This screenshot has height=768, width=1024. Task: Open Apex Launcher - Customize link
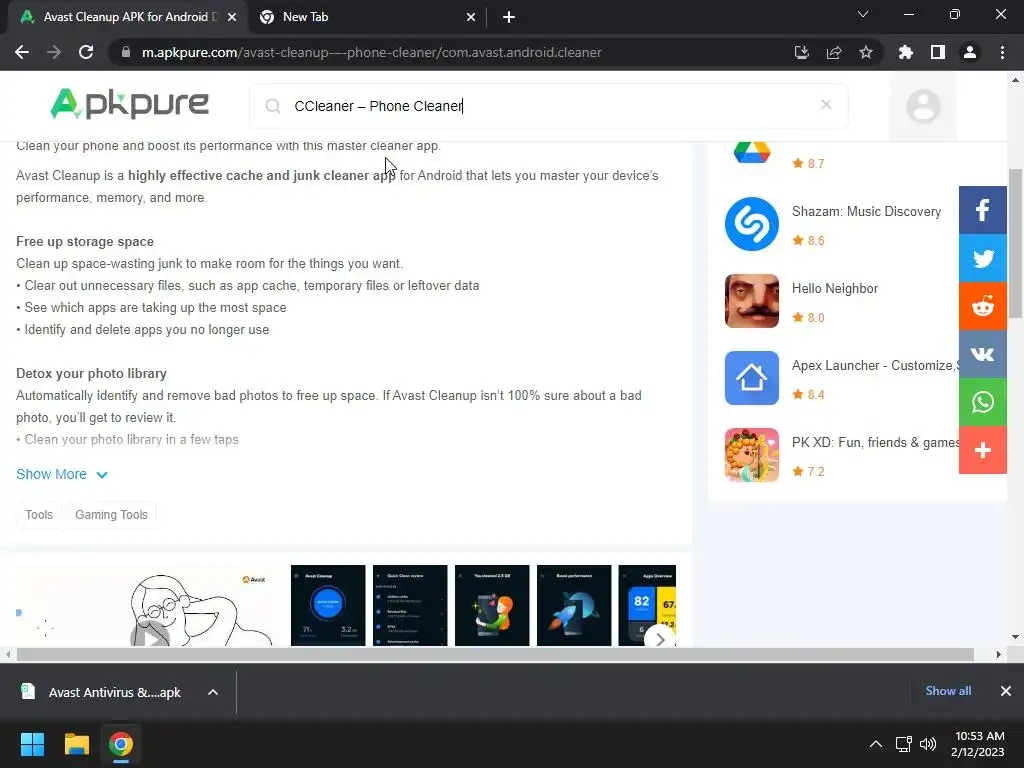875,366
